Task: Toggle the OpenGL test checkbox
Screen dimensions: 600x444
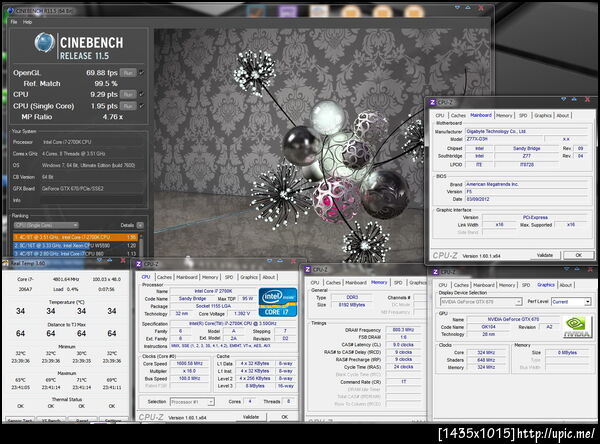Action: click(x=141, y=73)
